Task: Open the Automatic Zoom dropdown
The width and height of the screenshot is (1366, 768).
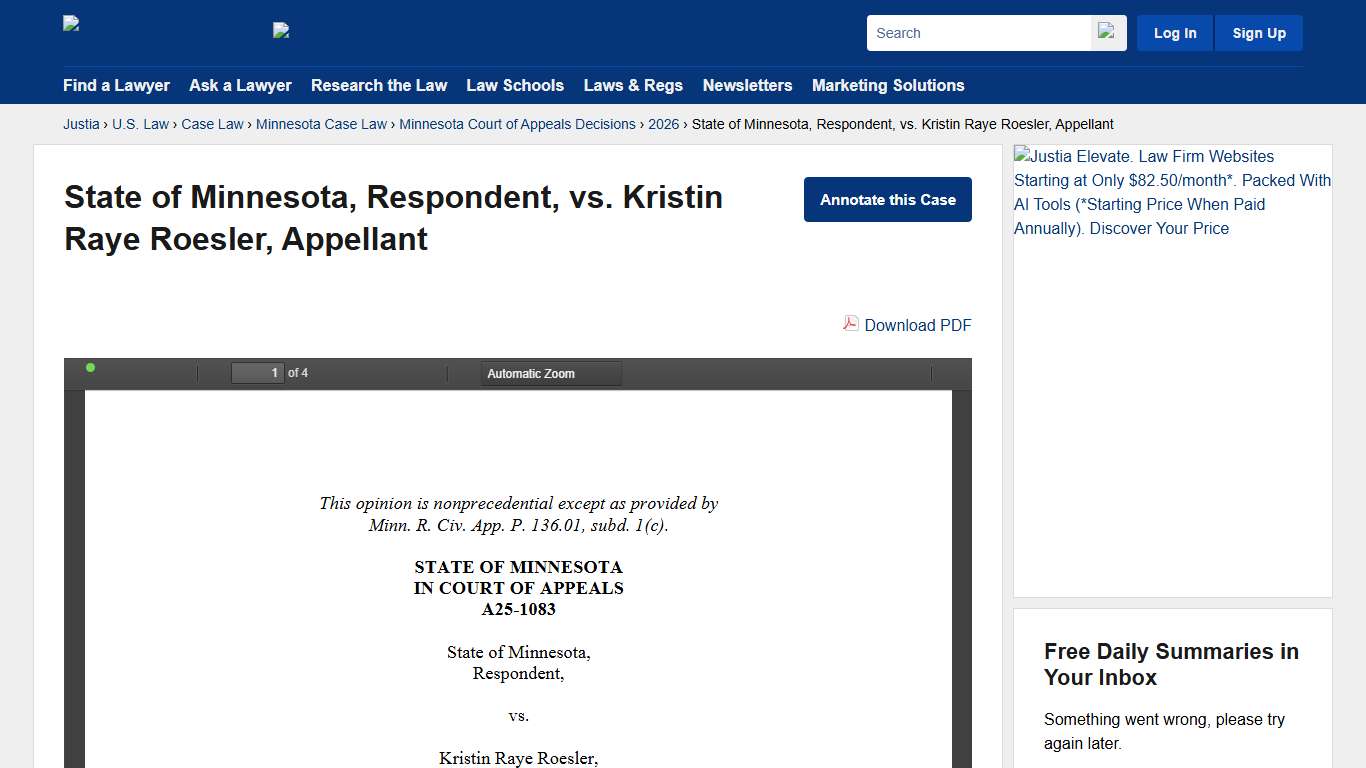Action: point(550,373)
